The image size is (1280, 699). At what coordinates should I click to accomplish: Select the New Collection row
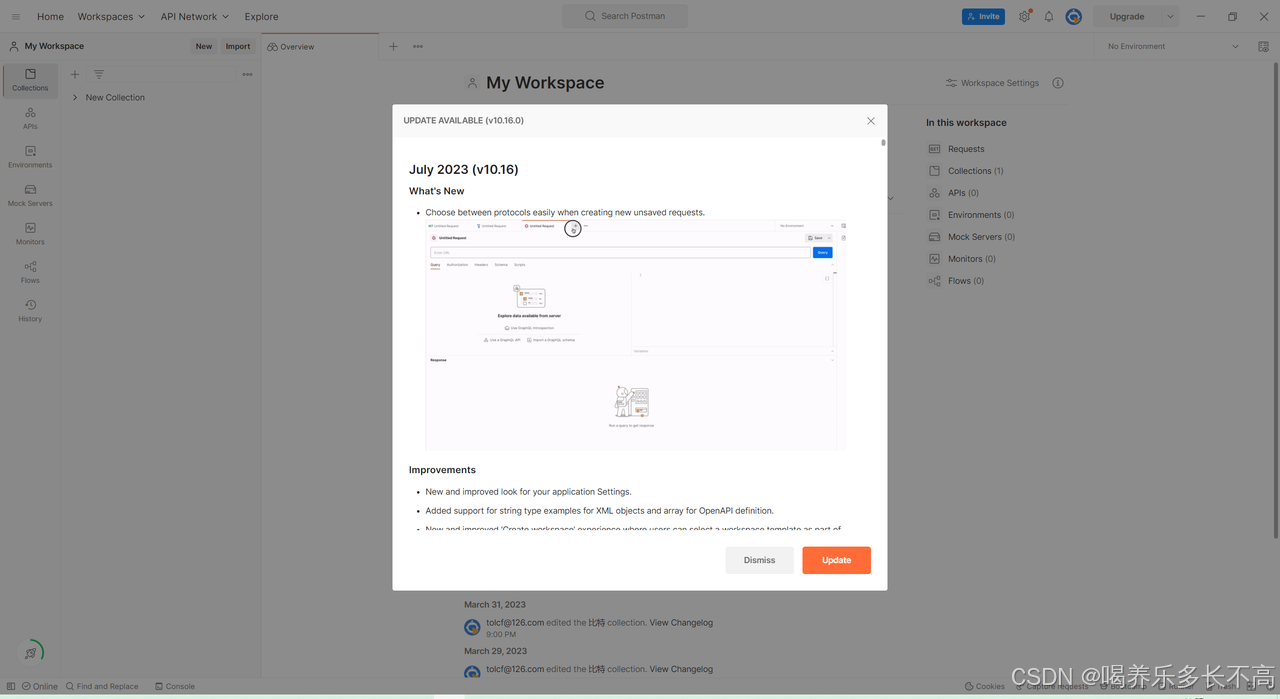tap(163, 98)
